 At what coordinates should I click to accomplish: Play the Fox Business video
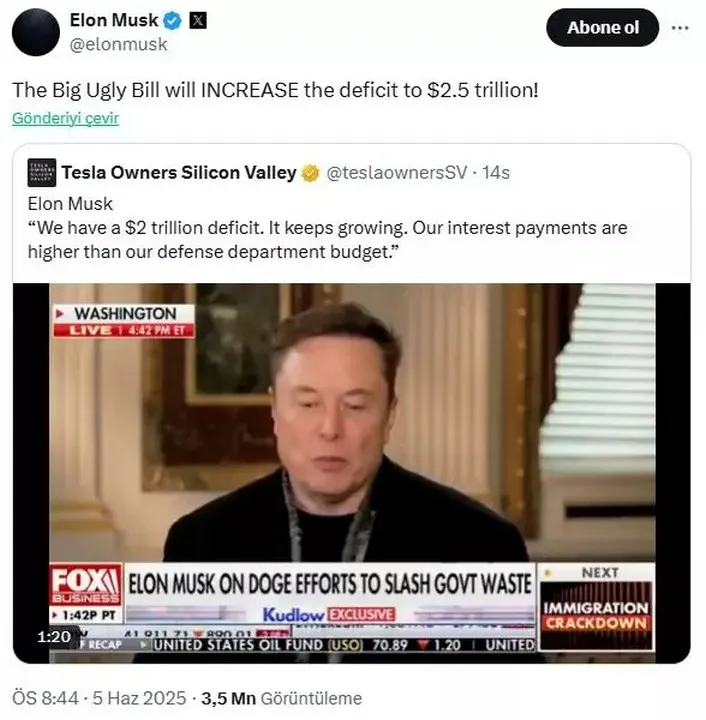352,473
